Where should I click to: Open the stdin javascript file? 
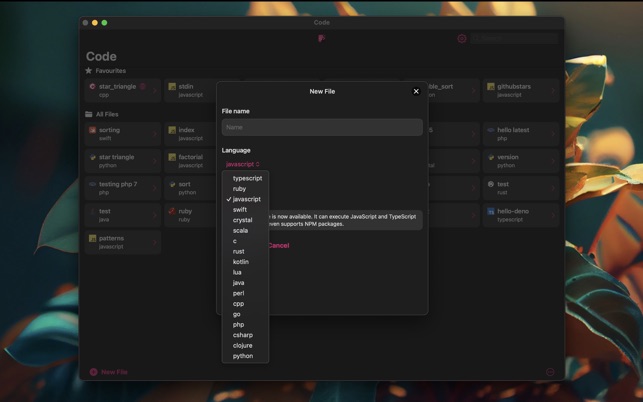click(191, 90)
